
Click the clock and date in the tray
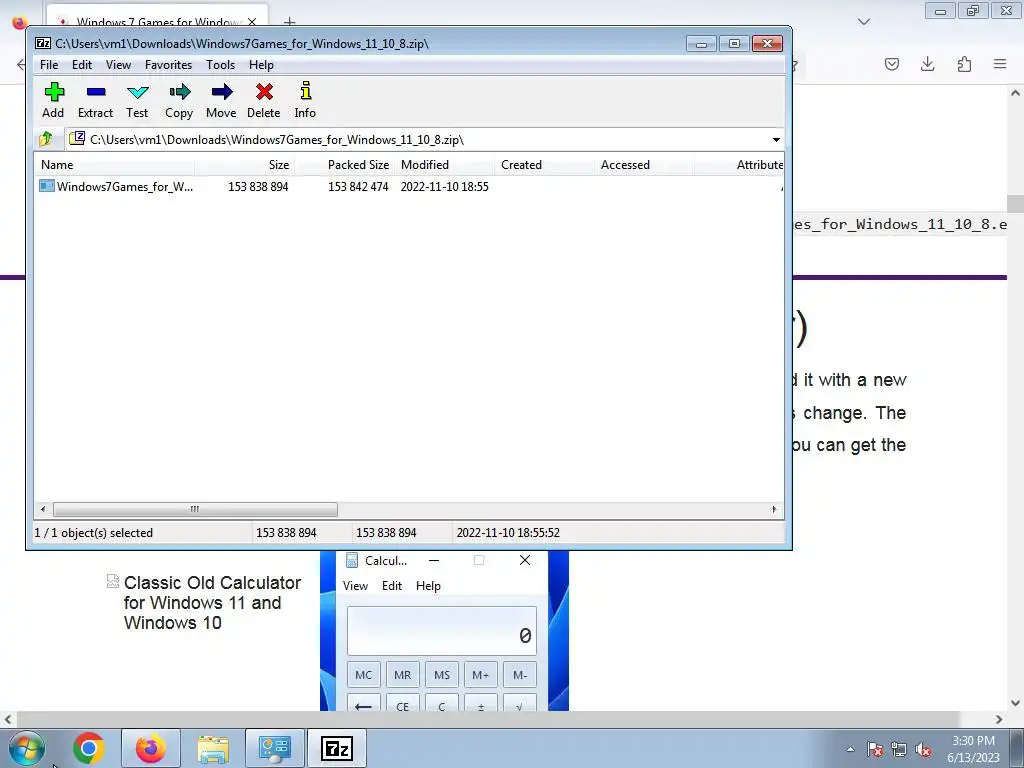point(973,749)
